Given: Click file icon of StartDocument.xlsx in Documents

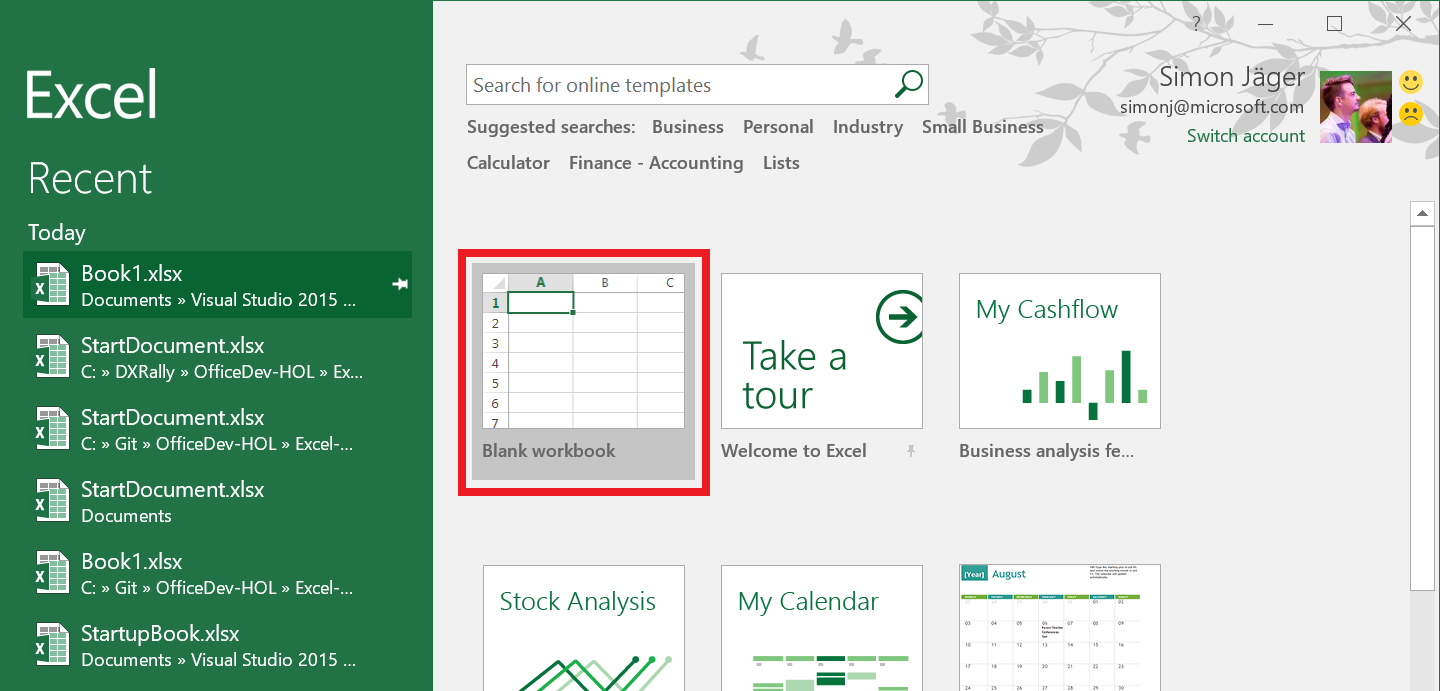Looking at the screenshot, I should tap(51, 501).
